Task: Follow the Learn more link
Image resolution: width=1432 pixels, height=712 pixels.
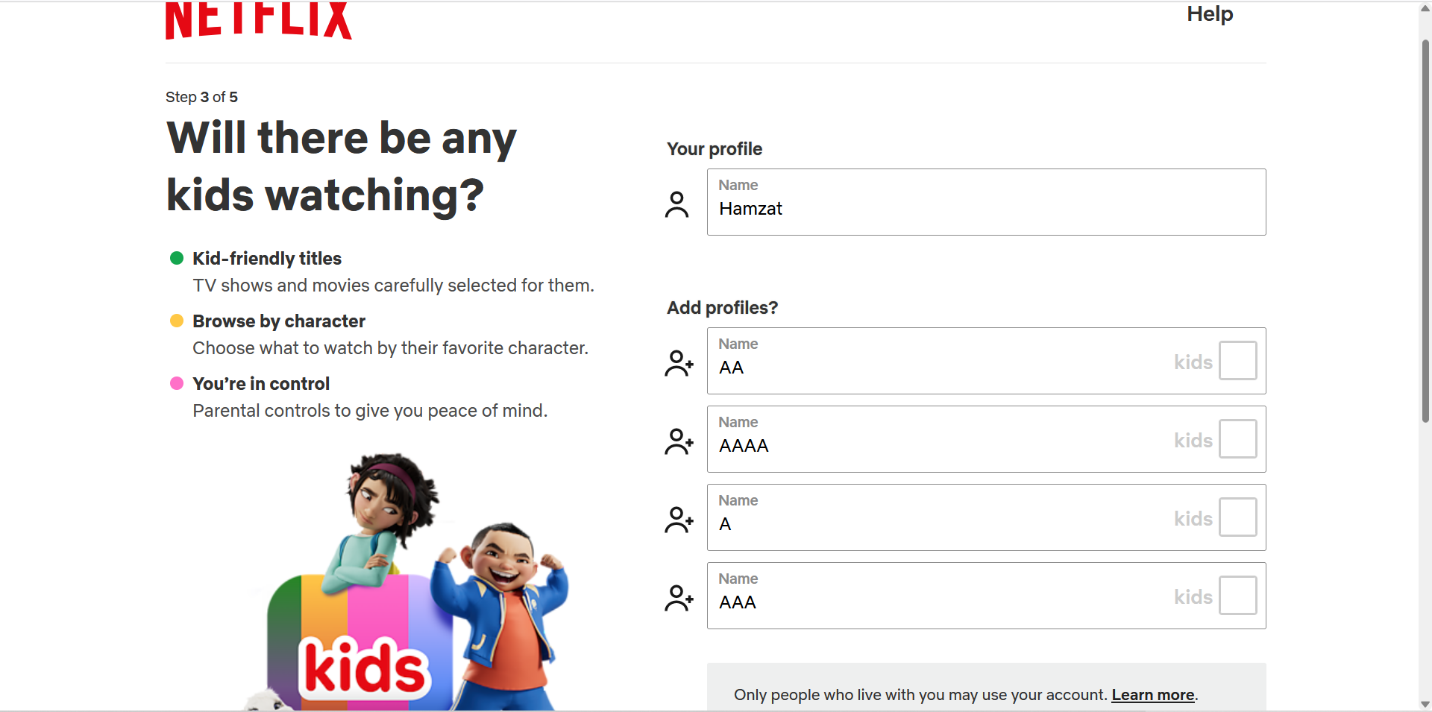Action: pos(1153,695)
